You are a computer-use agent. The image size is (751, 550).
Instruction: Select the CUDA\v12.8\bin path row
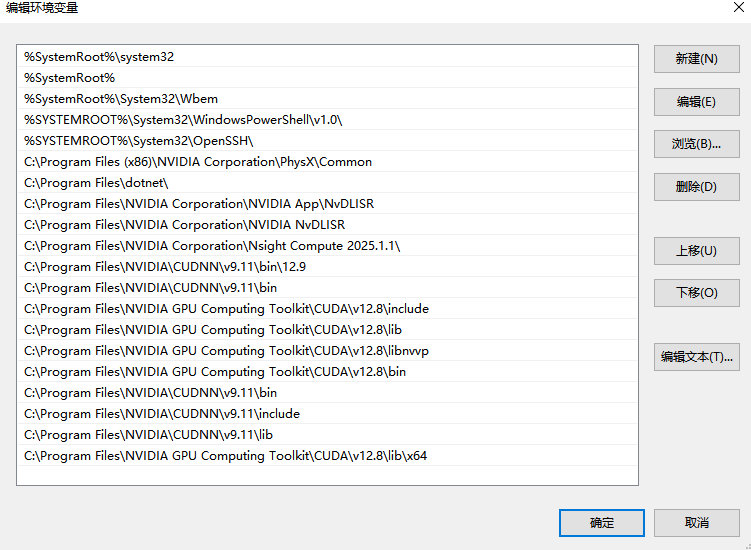click(328, 372)
